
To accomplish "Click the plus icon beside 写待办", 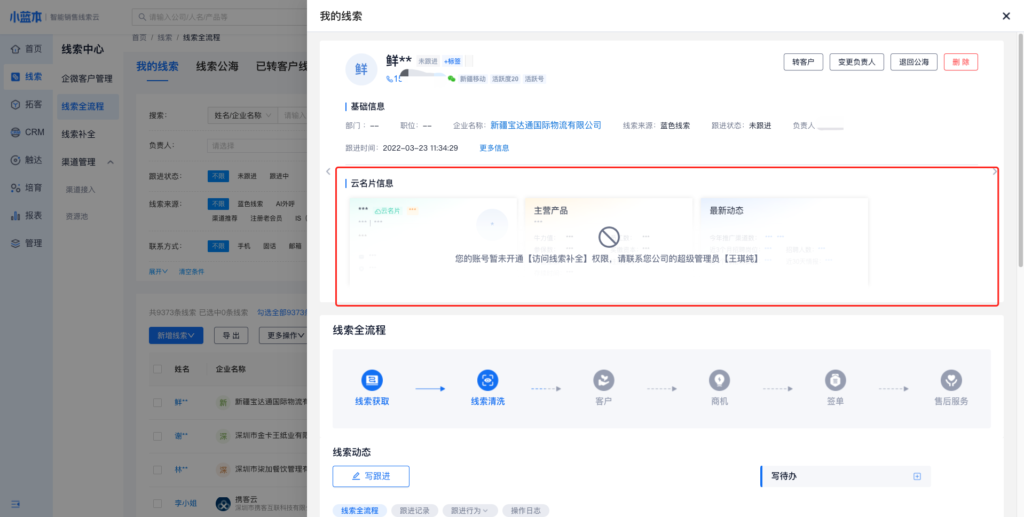I will pos(917,476).
